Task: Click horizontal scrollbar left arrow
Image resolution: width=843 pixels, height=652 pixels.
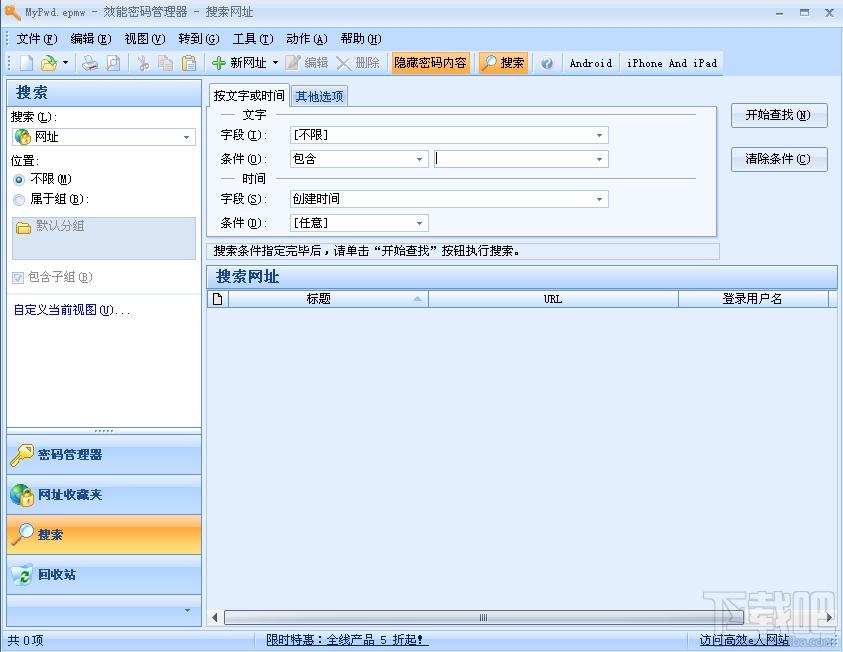Action: [x=215, y=618]
